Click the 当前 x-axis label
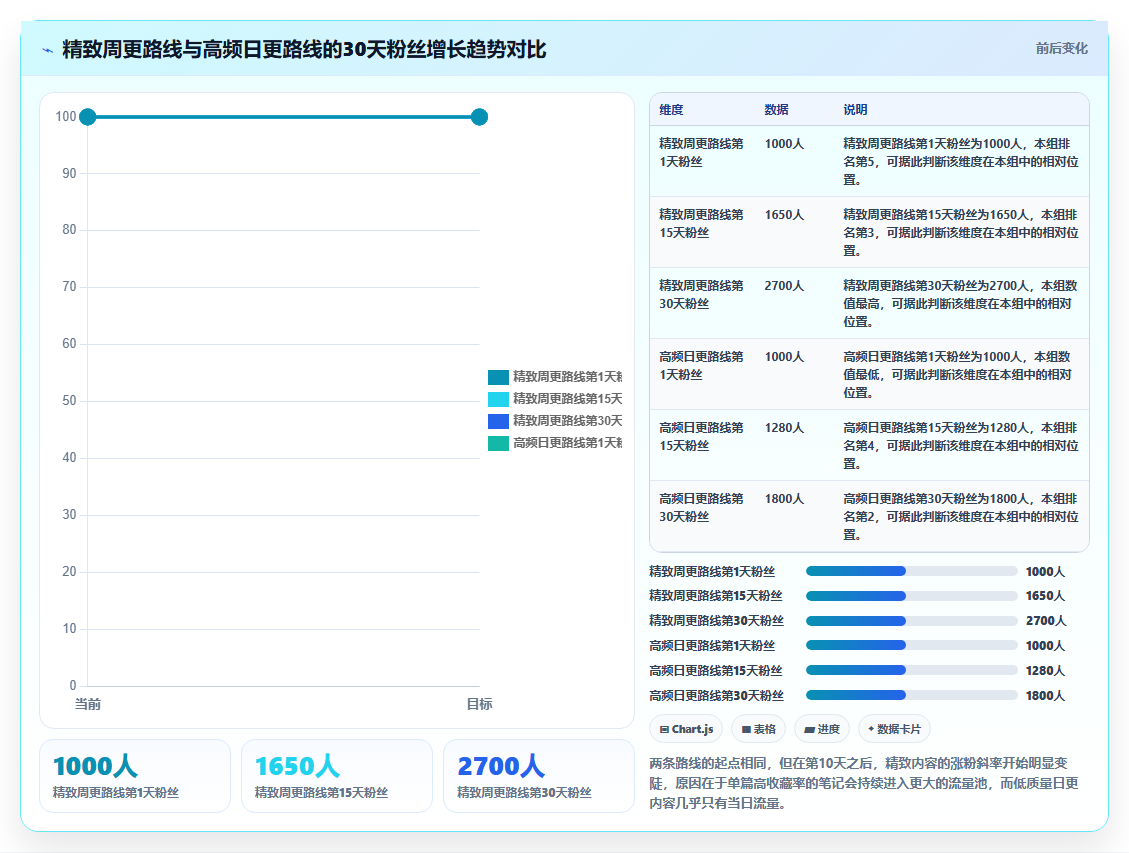The height and width of the screenshot is (853, 1129). pyautogui.click(x=88, y=704)
